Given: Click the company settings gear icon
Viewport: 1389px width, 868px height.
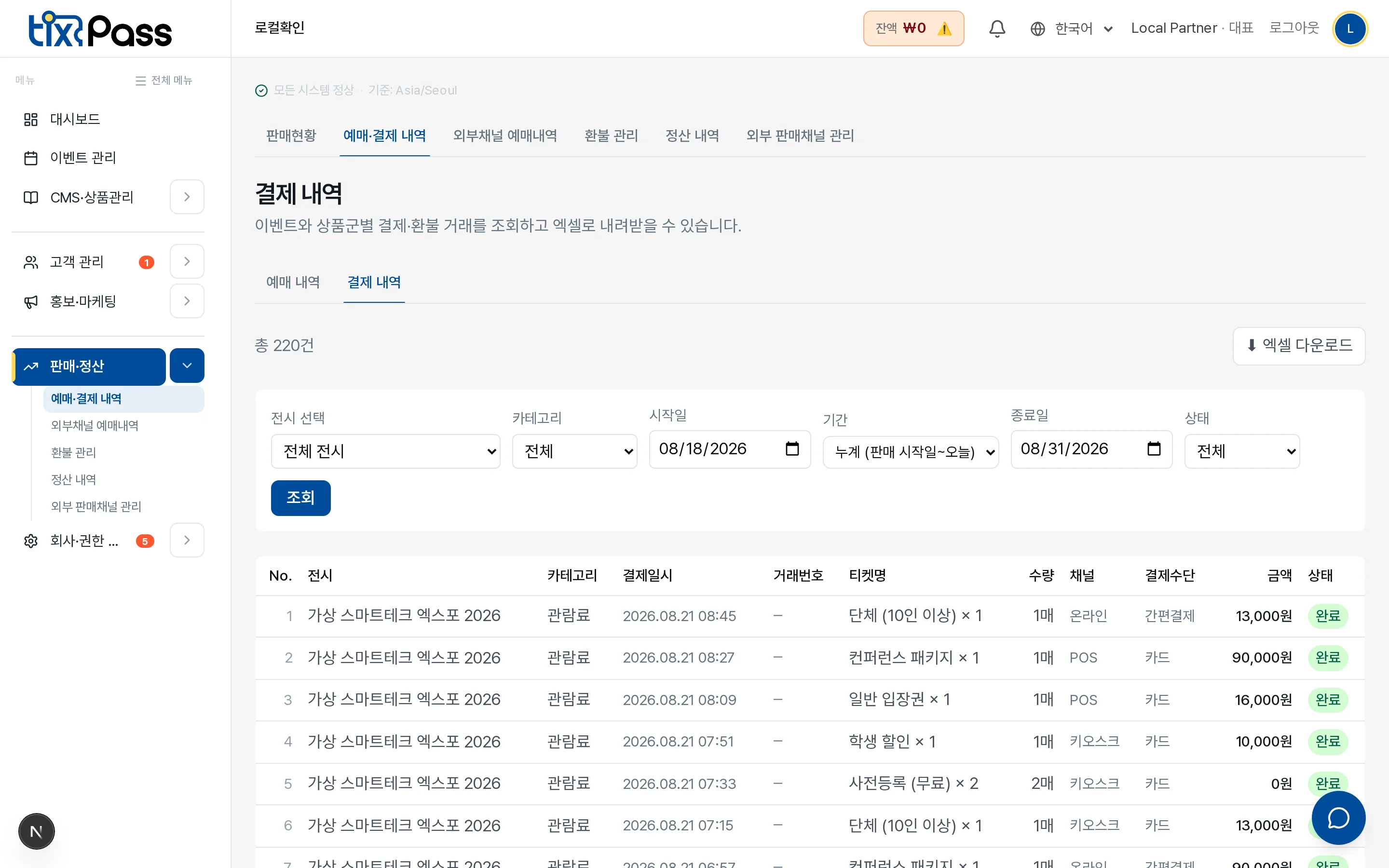Looking at the screenshot, I should click(x=30, y=541).
